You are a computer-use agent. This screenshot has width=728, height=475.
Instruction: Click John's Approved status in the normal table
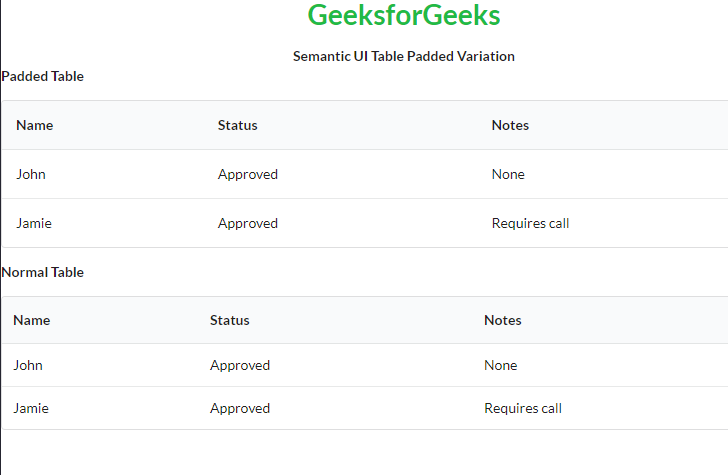(x=240, y=365)
